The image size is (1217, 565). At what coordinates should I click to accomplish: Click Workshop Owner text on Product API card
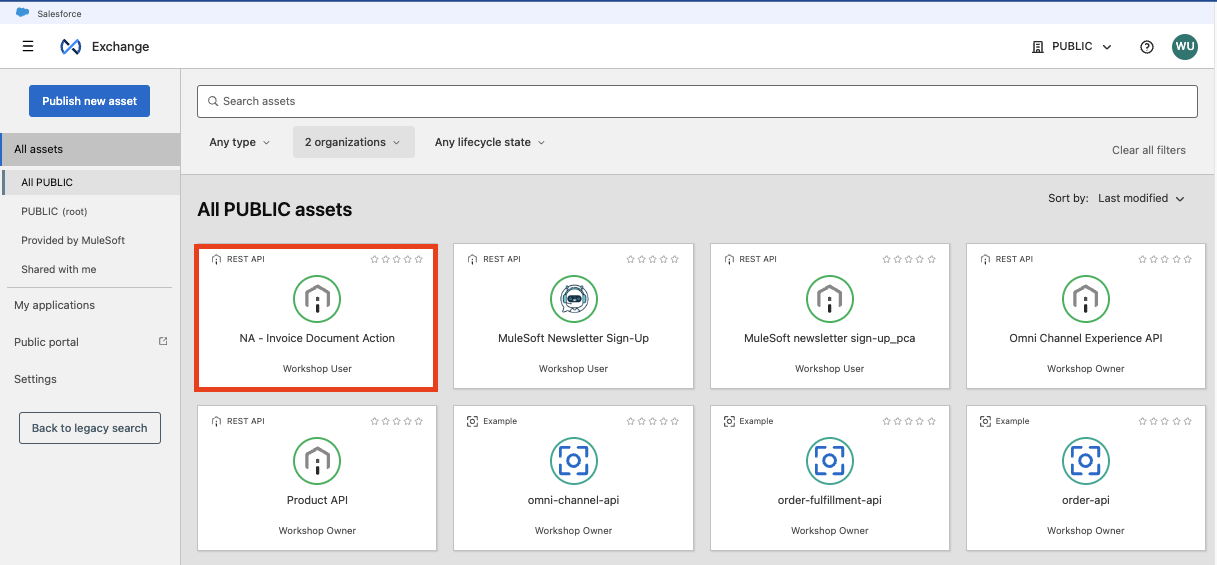(x=317, y=530)
